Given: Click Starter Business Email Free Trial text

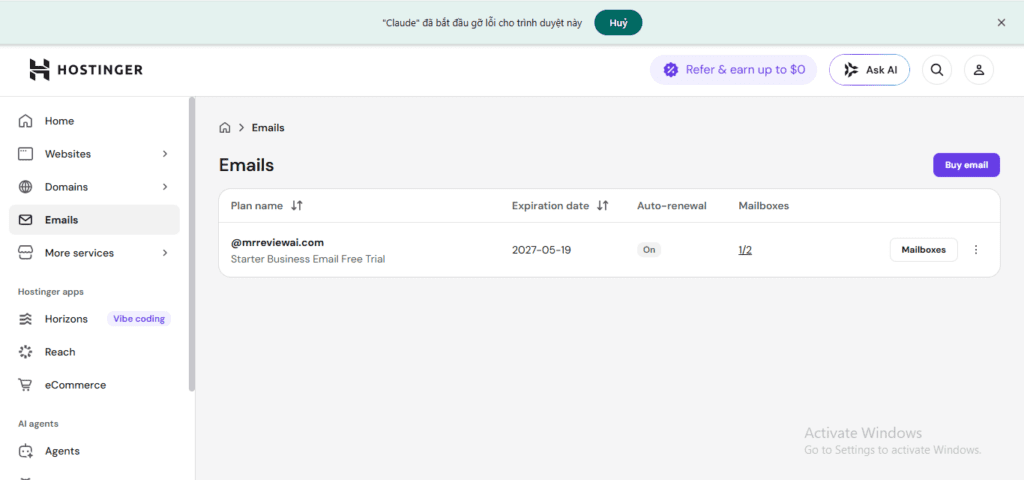Looking at the screenshot, I should pos(308,259).
